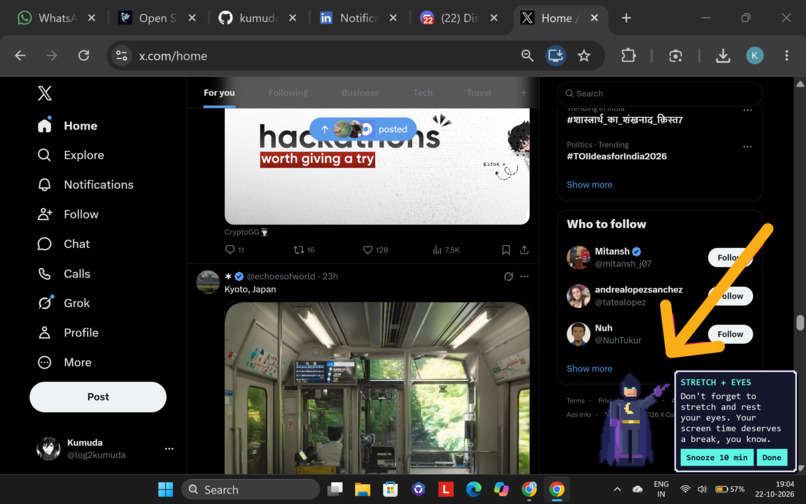Snooze the stretch reminder 10 min
The height and width of the screenshot is (504, 806).
(717, 457)
